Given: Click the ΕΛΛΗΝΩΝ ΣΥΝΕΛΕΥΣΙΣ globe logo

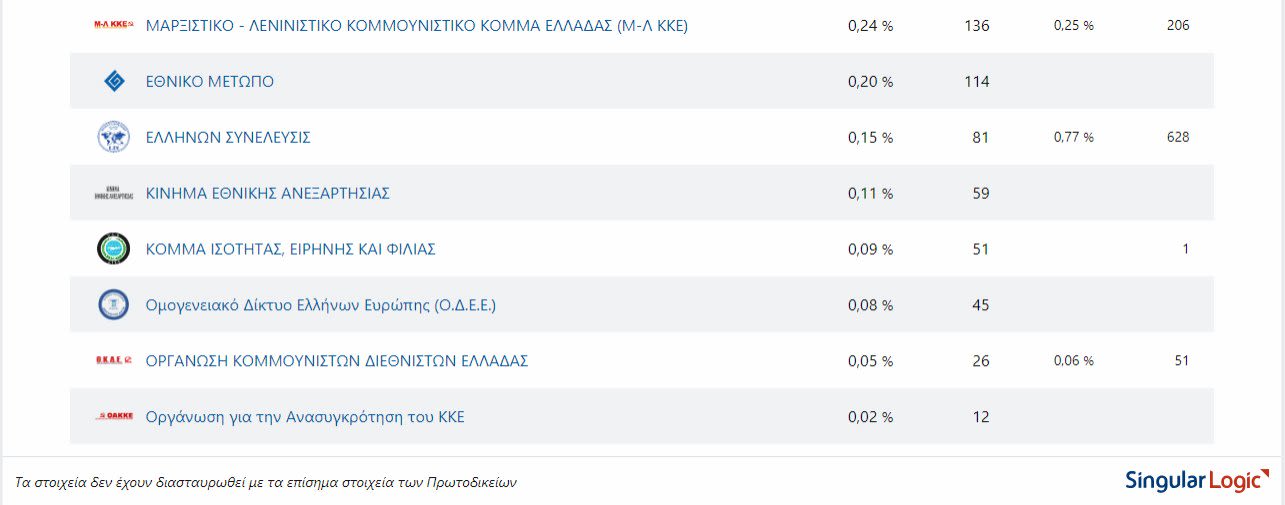Looking at the screenshot, I should point(113,137).
